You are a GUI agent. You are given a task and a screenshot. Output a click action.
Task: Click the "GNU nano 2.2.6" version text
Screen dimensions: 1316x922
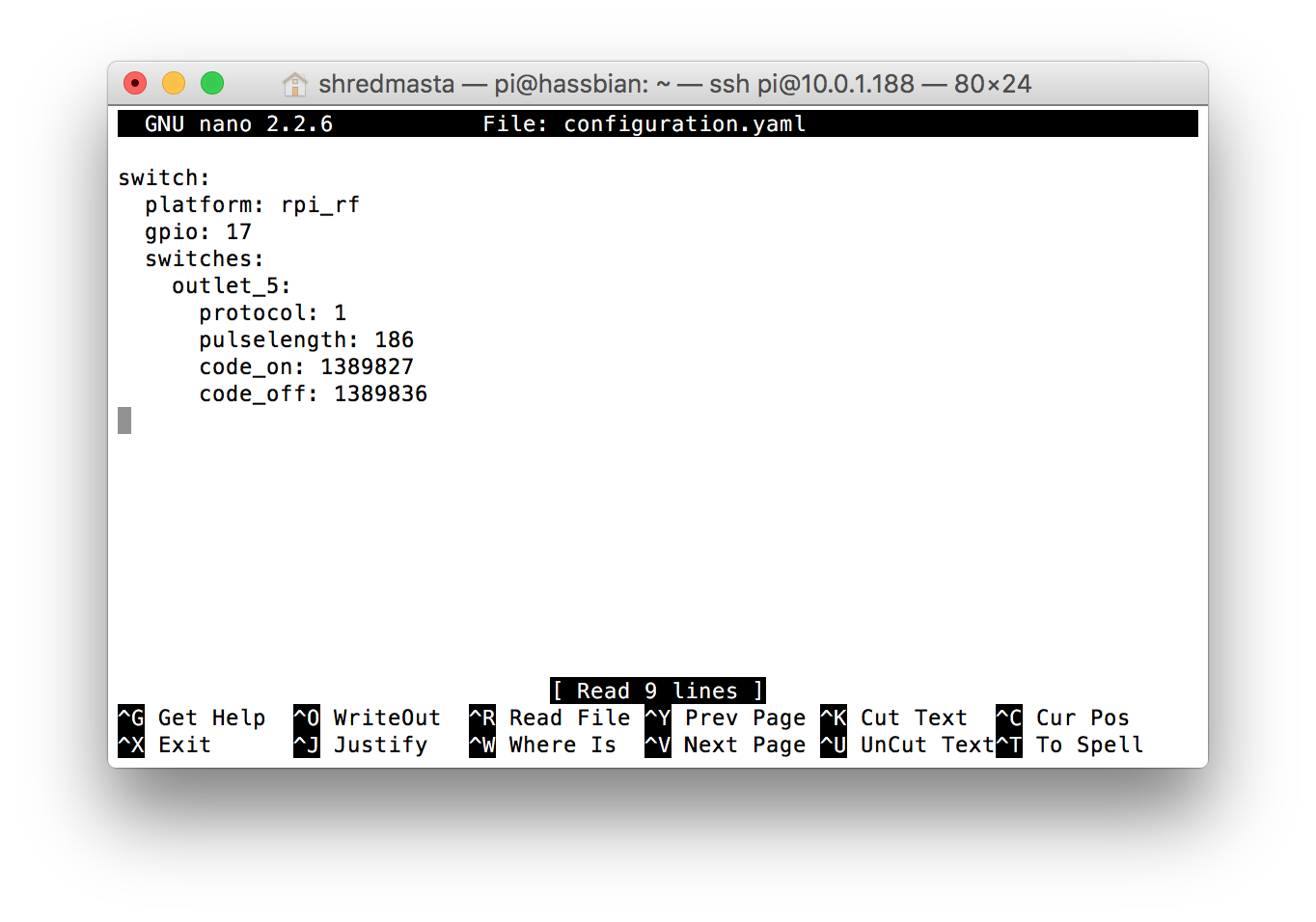tap(239, 123)
